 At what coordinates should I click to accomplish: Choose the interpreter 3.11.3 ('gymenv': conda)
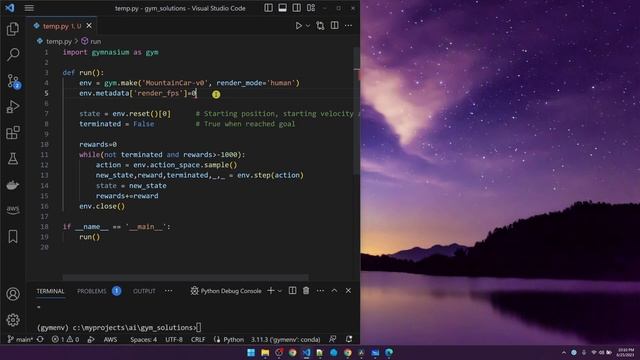285,339
